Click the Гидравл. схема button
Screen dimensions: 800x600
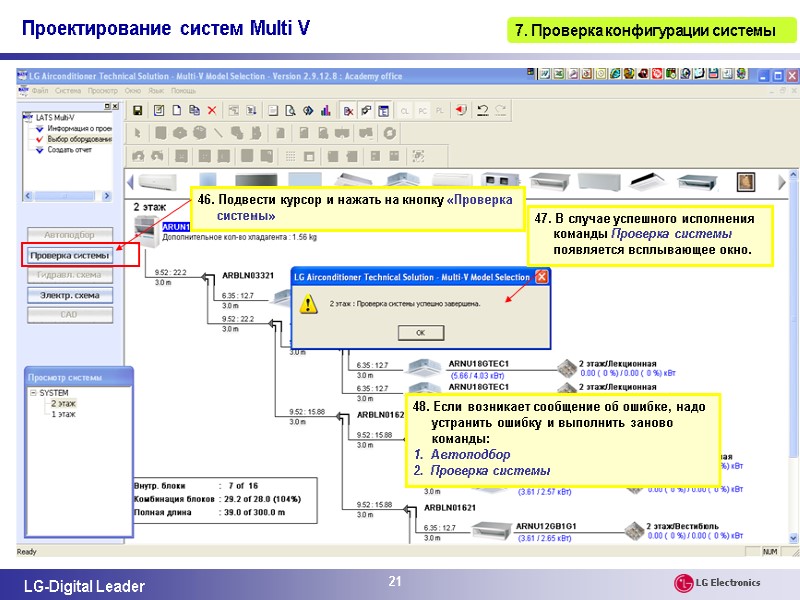point(69,274)
